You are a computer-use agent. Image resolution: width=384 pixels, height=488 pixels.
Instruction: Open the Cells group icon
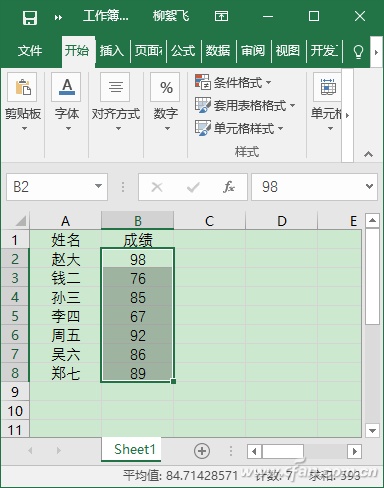pyautogui.click(x=327, y=87)
